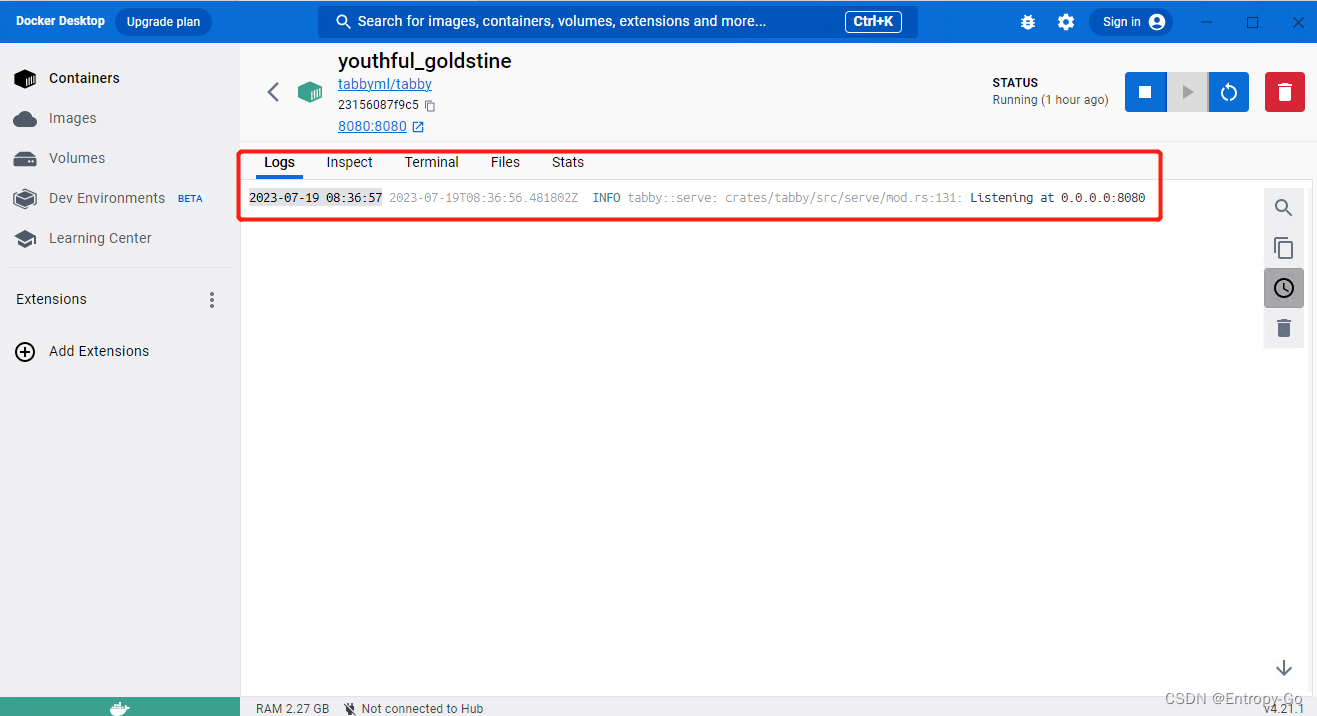Restart the running container

(x=1227, y=91)
